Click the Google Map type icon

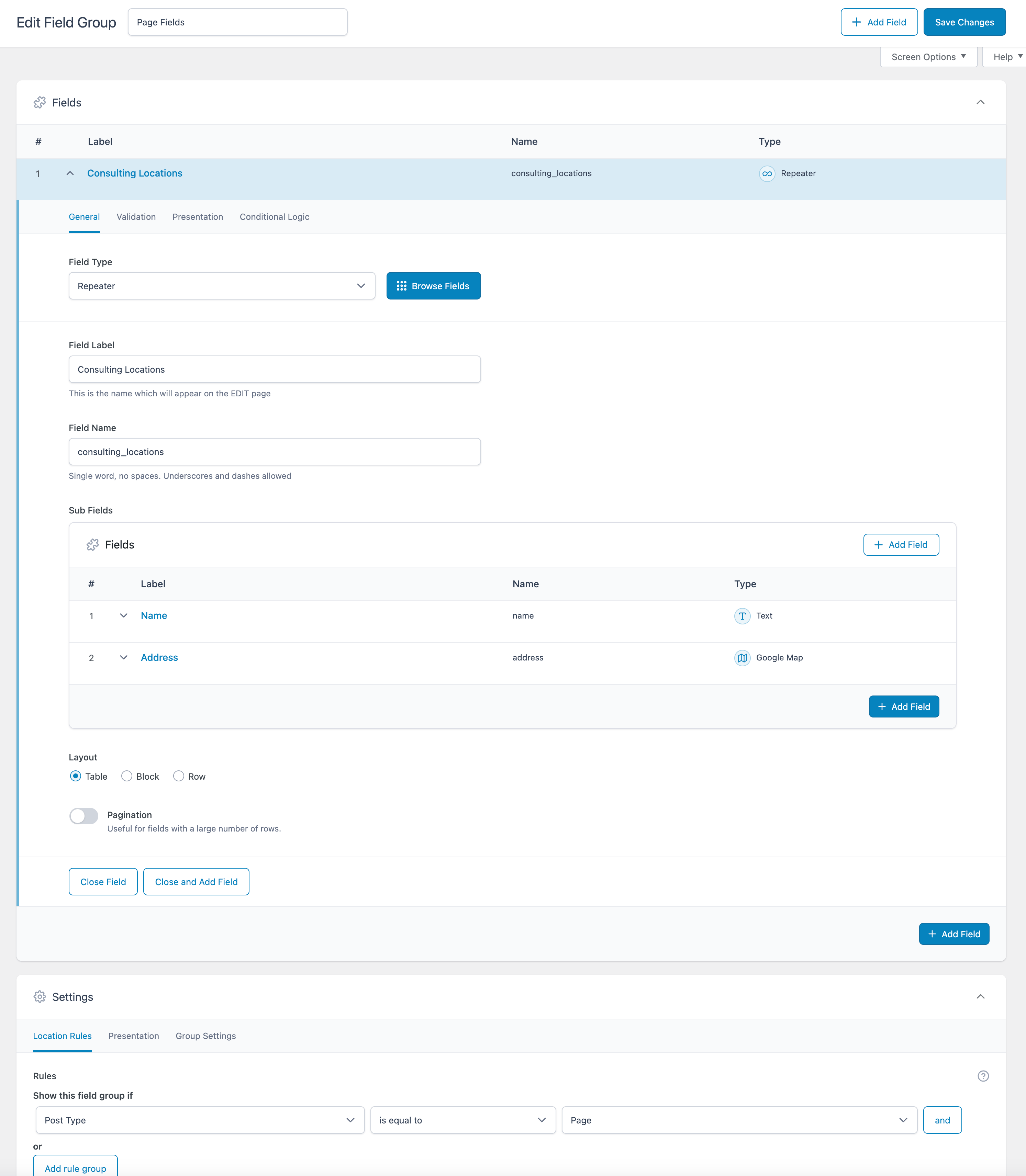coord(742,657)
